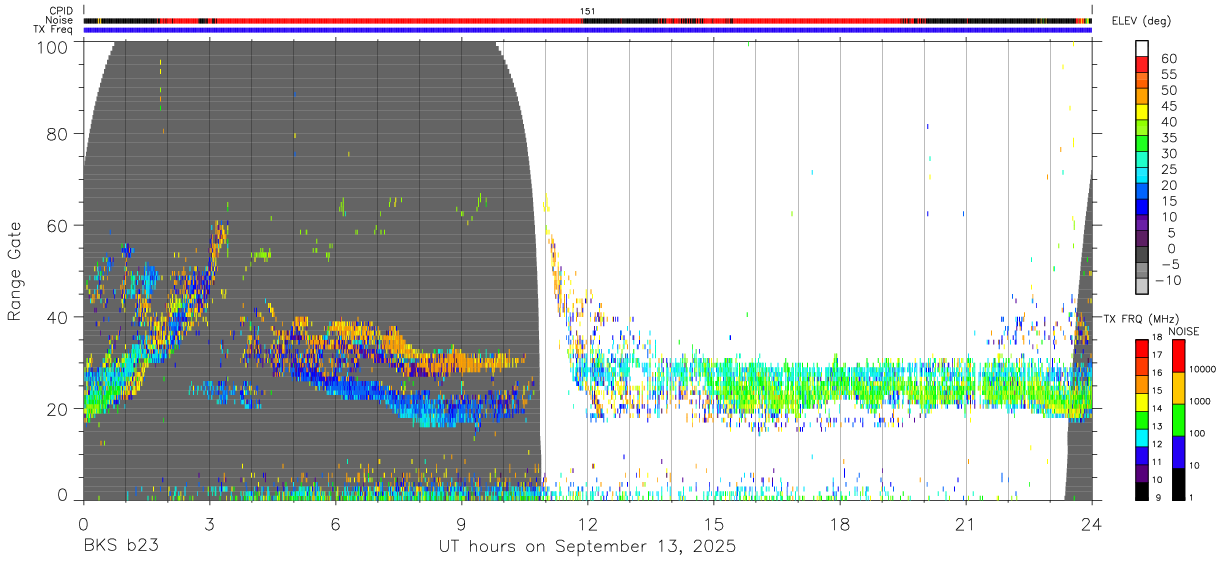The height and width of the screenshot is (567, 1228).
Task: Click the CPID value 151
Action: tap(588, 11)
